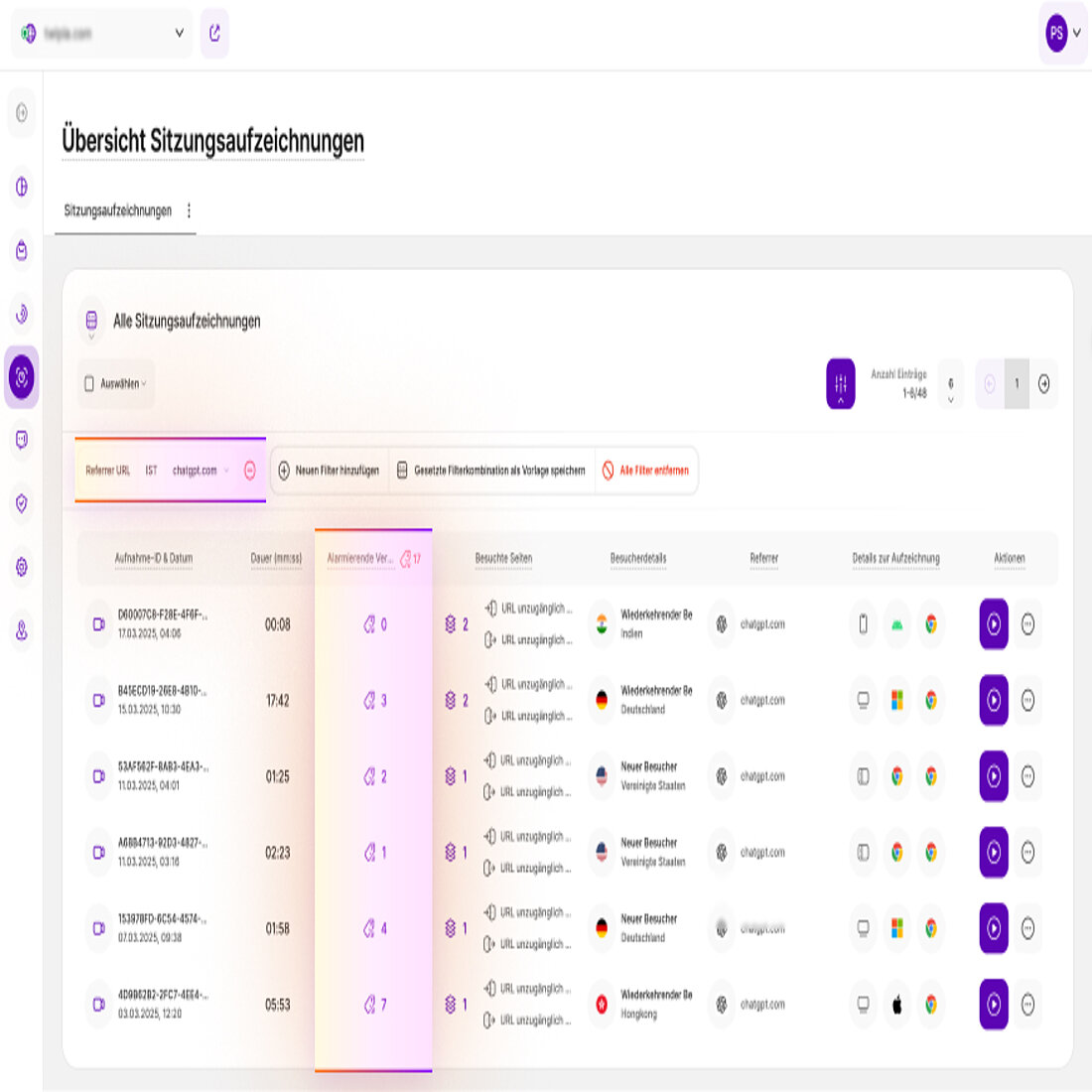
Task: Open the settings gear in the left sidebar
Action: tap(21, 557)
